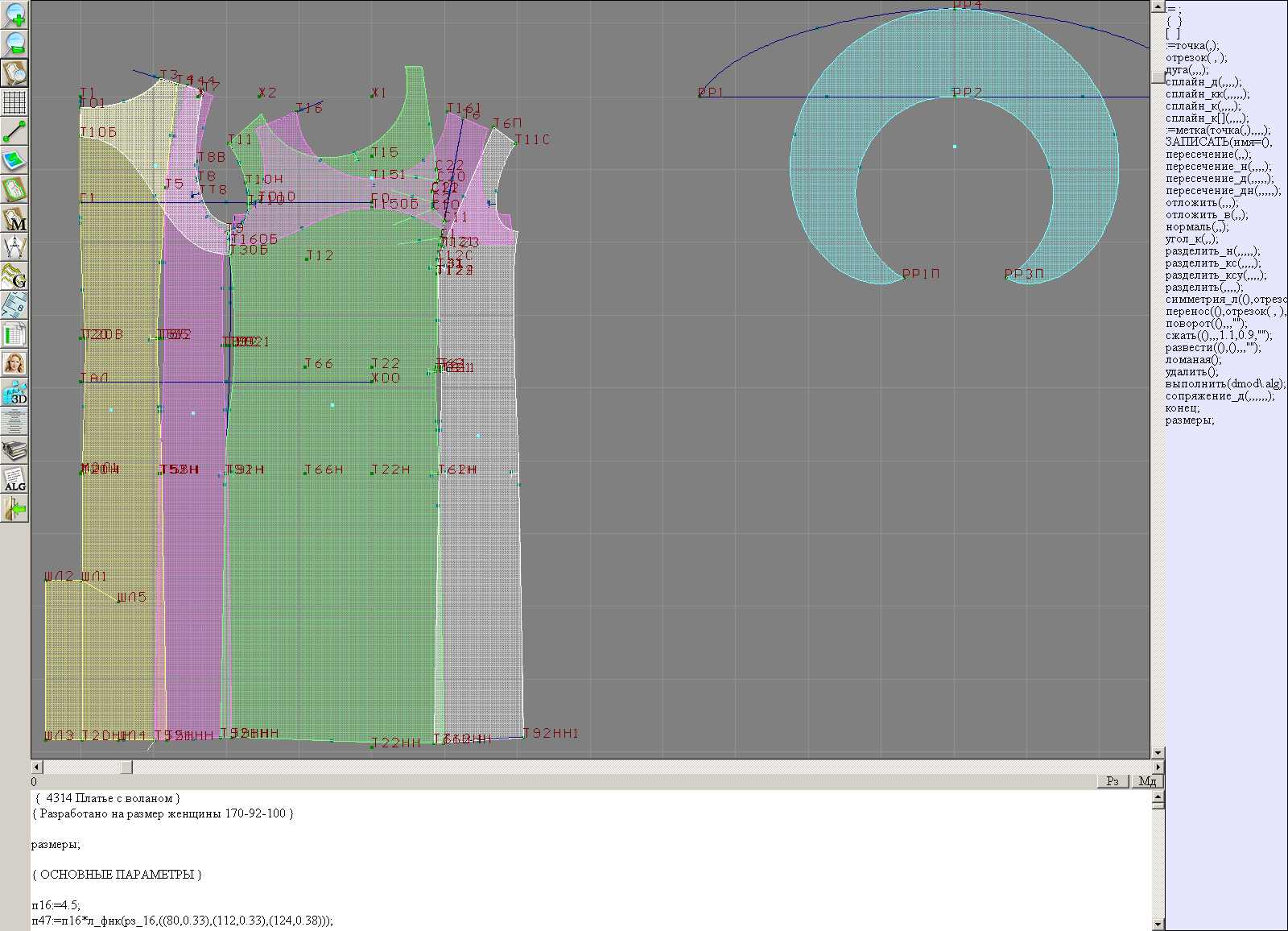Open the ALG algorithm document icon
This screenshot has height=931, width=1288.
point(14,479)
